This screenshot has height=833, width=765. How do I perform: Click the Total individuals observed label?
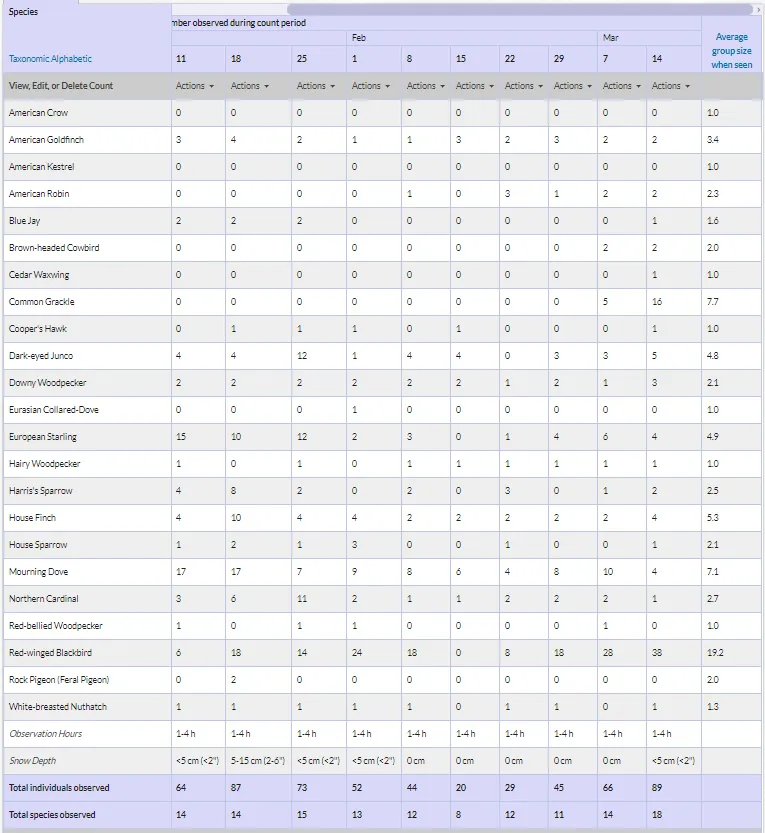point(59,788)
